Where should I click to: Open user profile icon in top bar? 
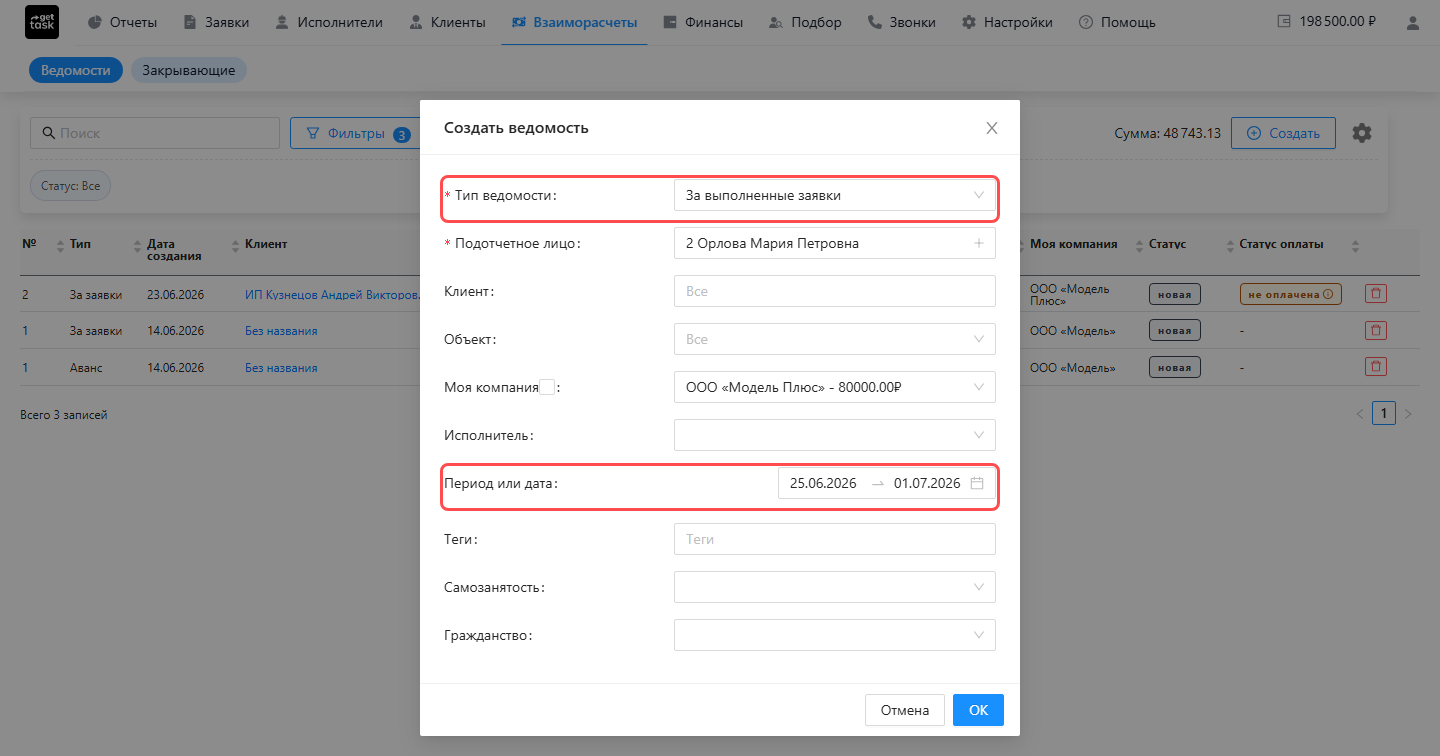click(x=1411, y=22)
